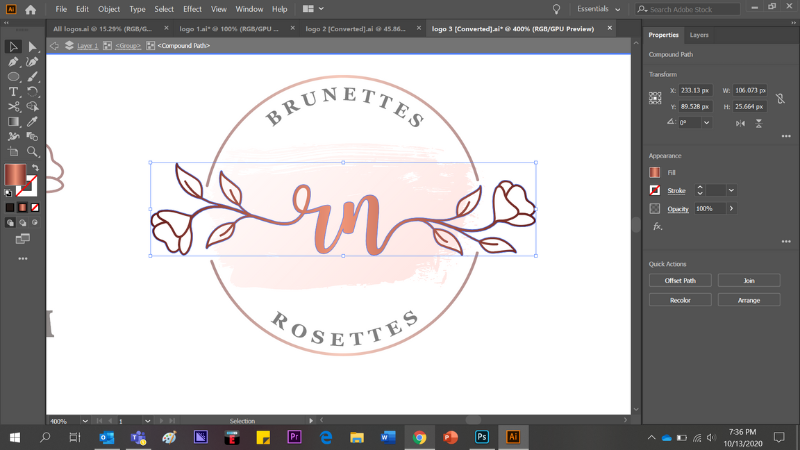
Task: Switch to the Layers panel tab
Action: 700,35
